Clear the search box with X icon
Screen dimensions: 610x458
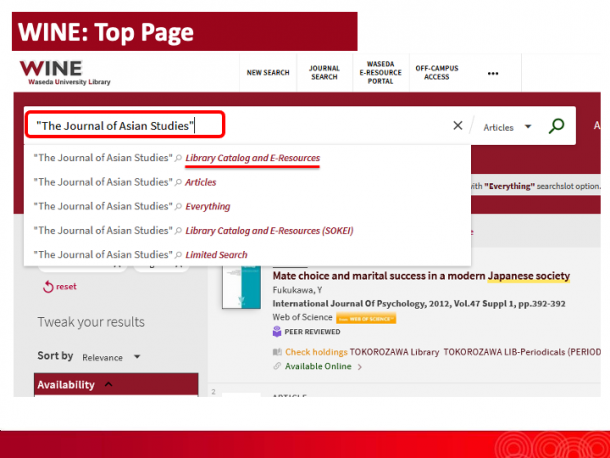(458, 125)
